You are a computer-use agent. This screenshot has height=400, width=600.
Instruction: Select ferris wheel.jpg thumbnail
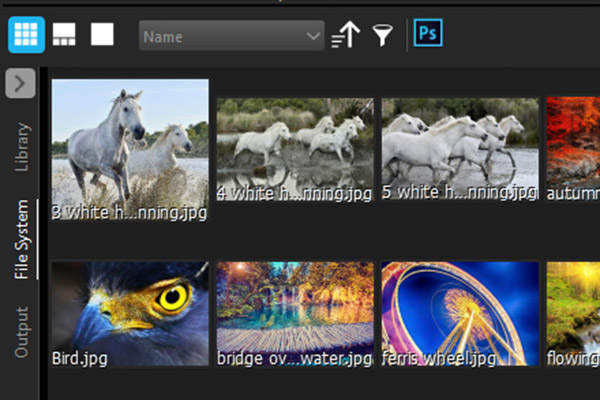tap(460, 313)
